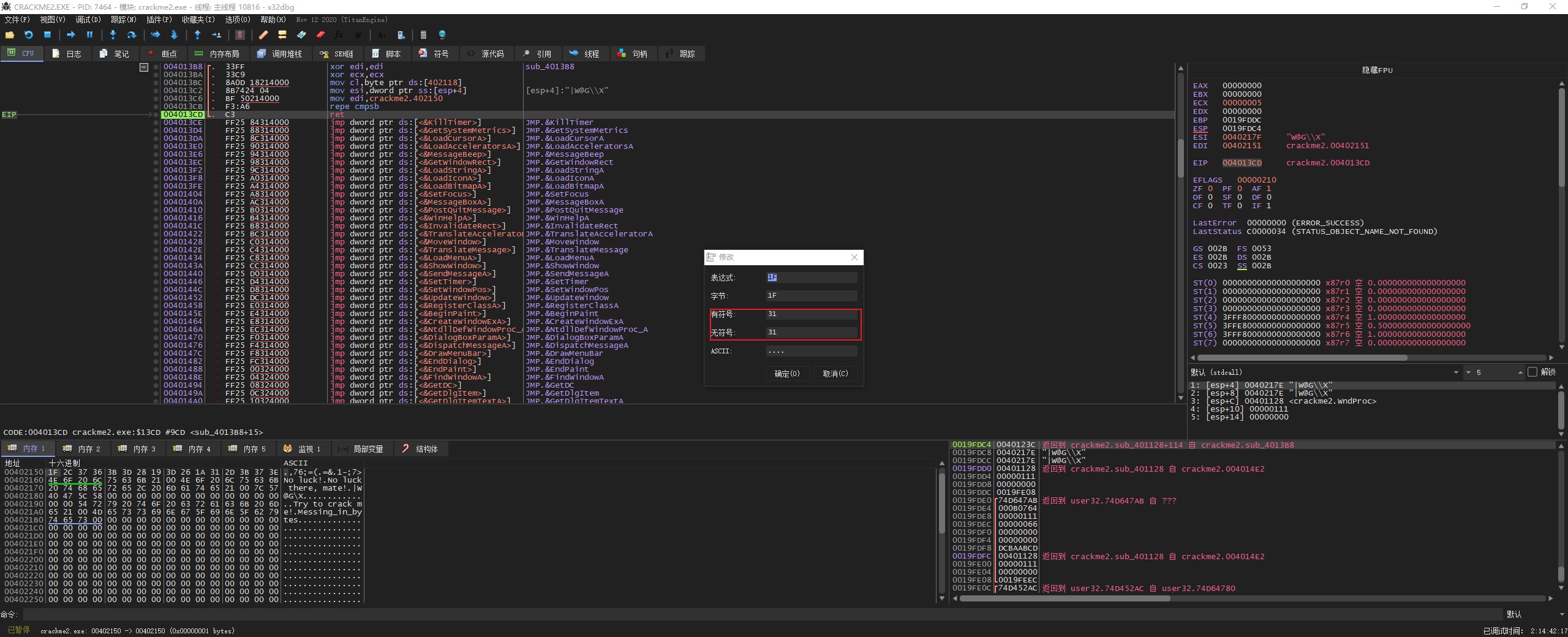Open the file folder toolbar icon
Screen dimensions: 1568x637
point(10,35)
